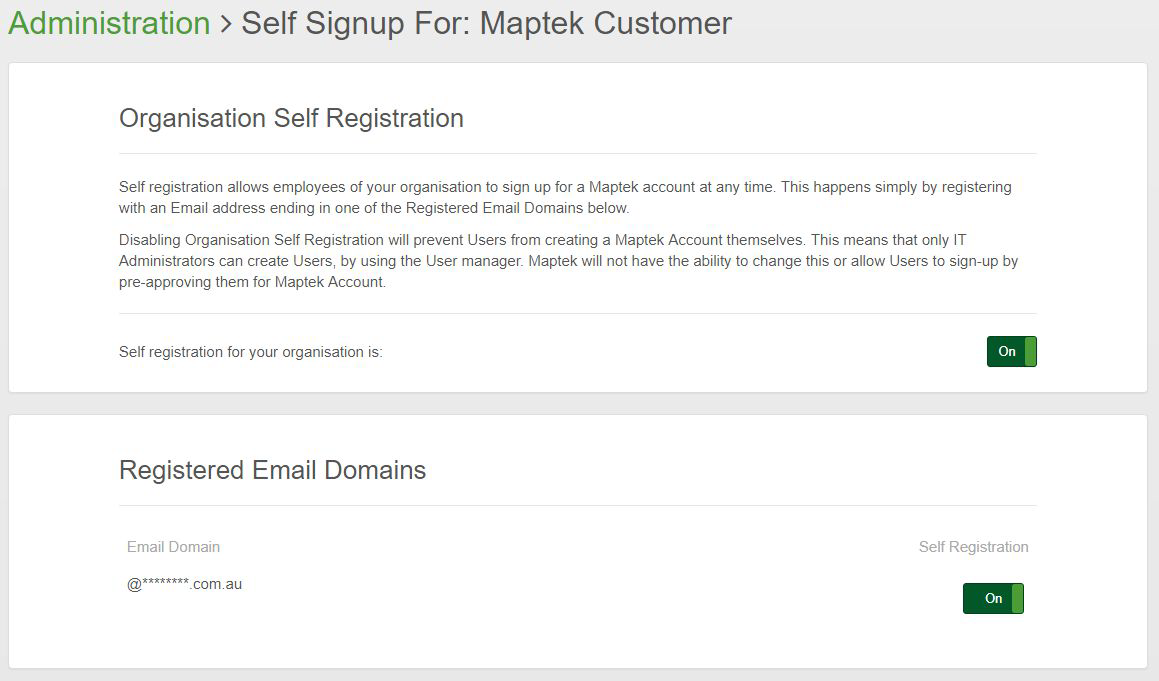Click the green handle on the domain toggle

click(x=1018, y=599)
